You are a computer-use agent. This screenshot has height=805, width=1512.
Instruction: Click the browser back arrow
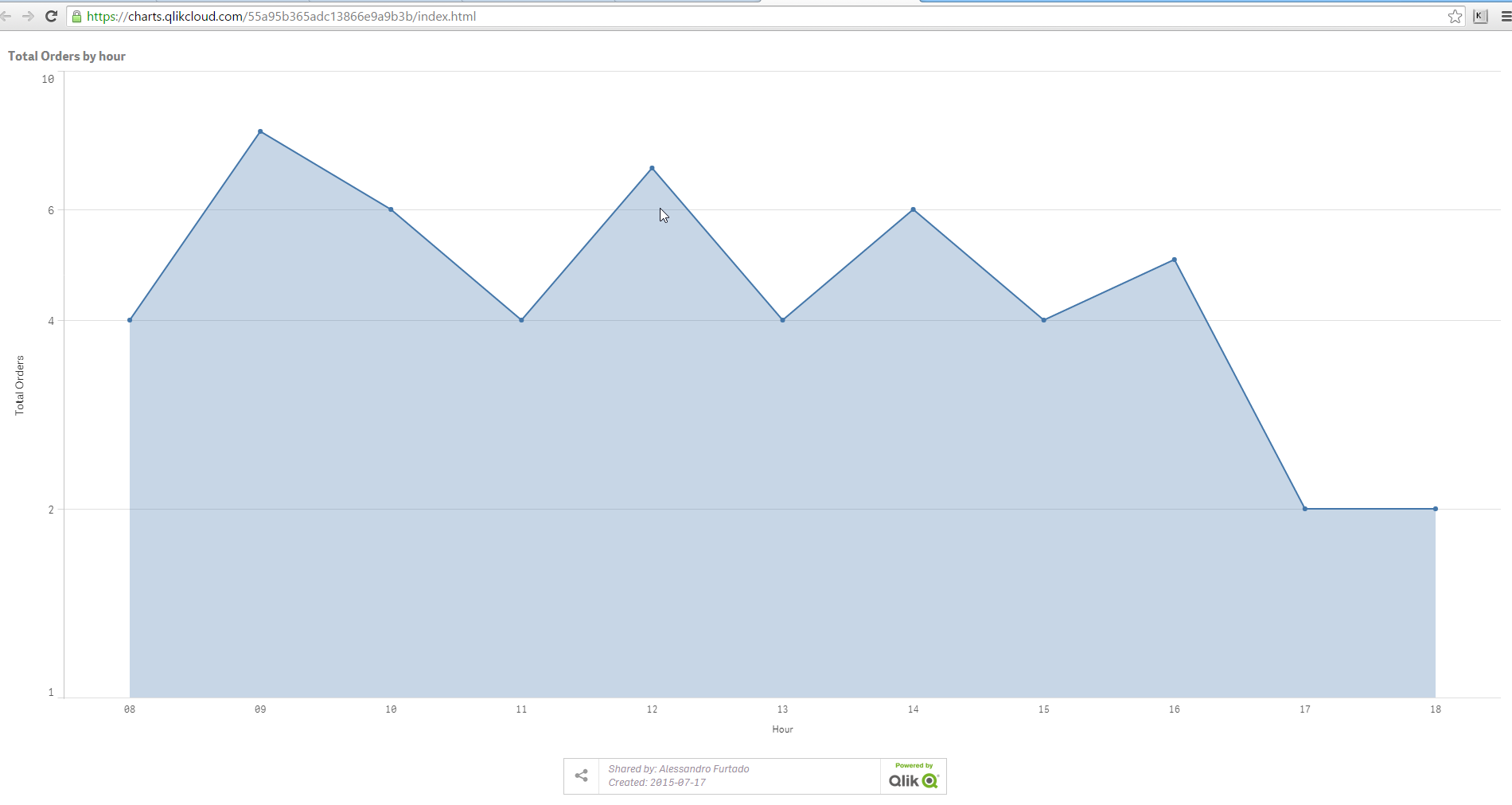(x=6, y=16)
